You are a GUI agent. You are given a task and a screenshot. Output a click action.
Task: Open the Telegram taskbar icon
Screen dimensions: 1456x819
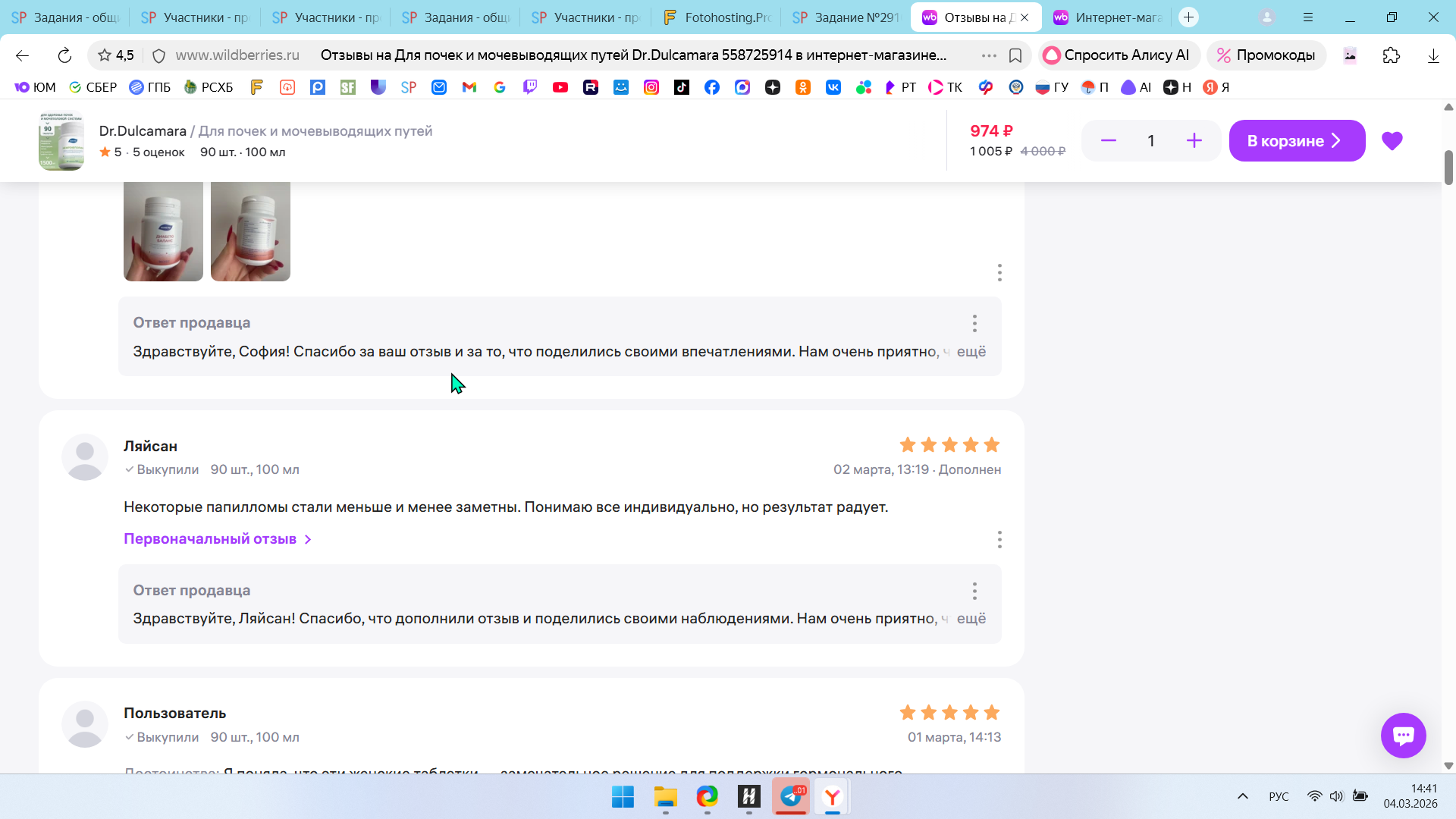coord(791,796)
